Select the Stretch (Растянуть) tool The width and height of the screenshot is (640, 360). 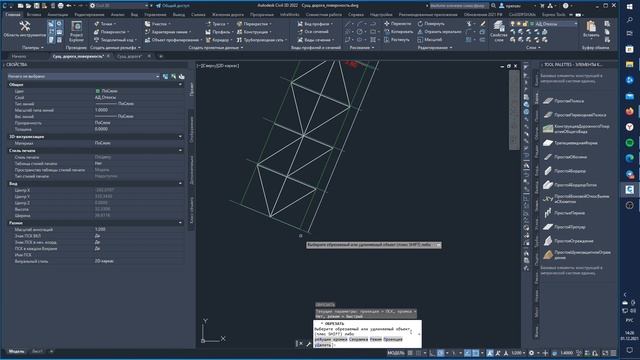397,40
